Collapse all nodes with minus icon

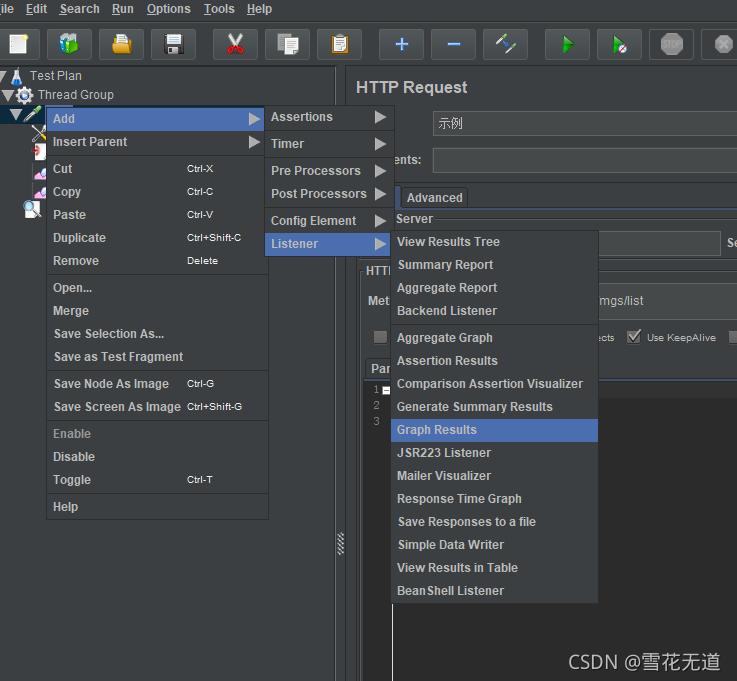454,44
